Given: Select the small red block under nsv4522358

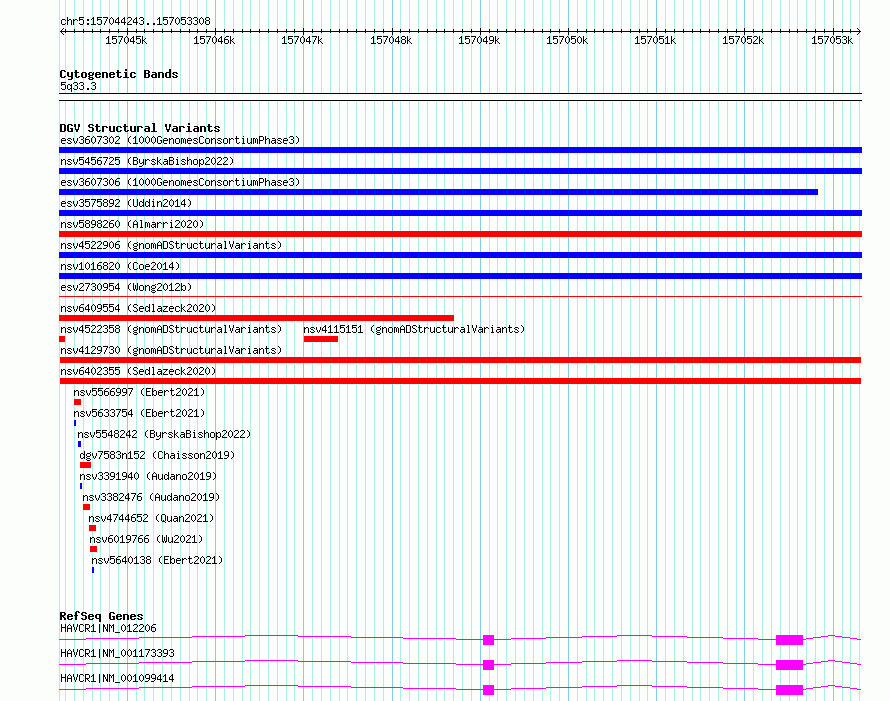Looking at the screenshot, I should [x=62, y=339].
